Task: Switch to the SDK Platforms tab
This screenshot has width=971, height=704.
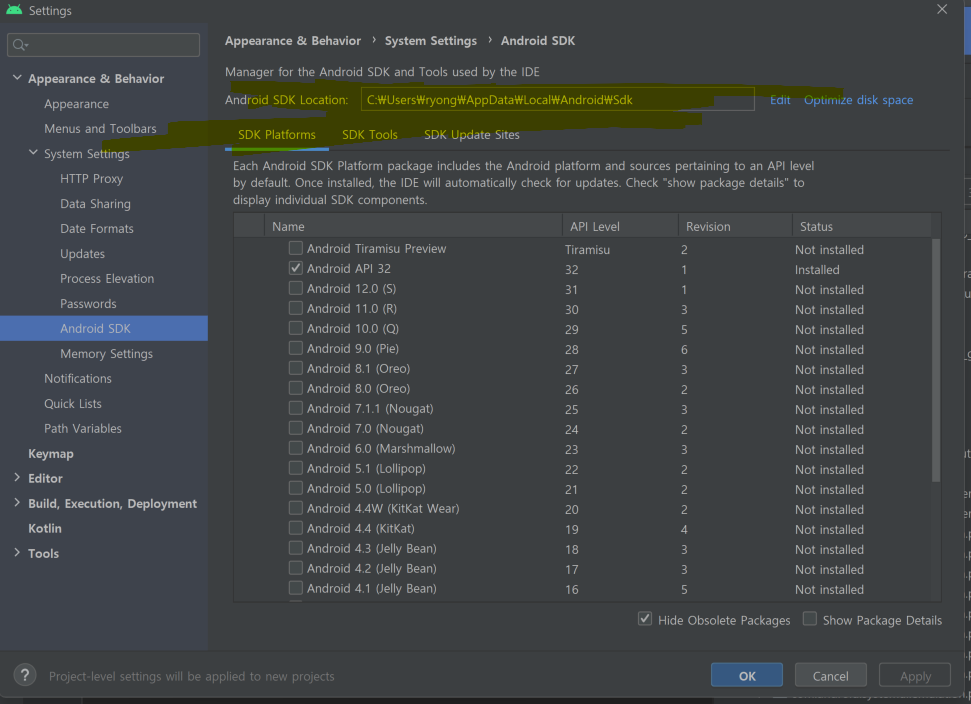Action: pos(277,135)
